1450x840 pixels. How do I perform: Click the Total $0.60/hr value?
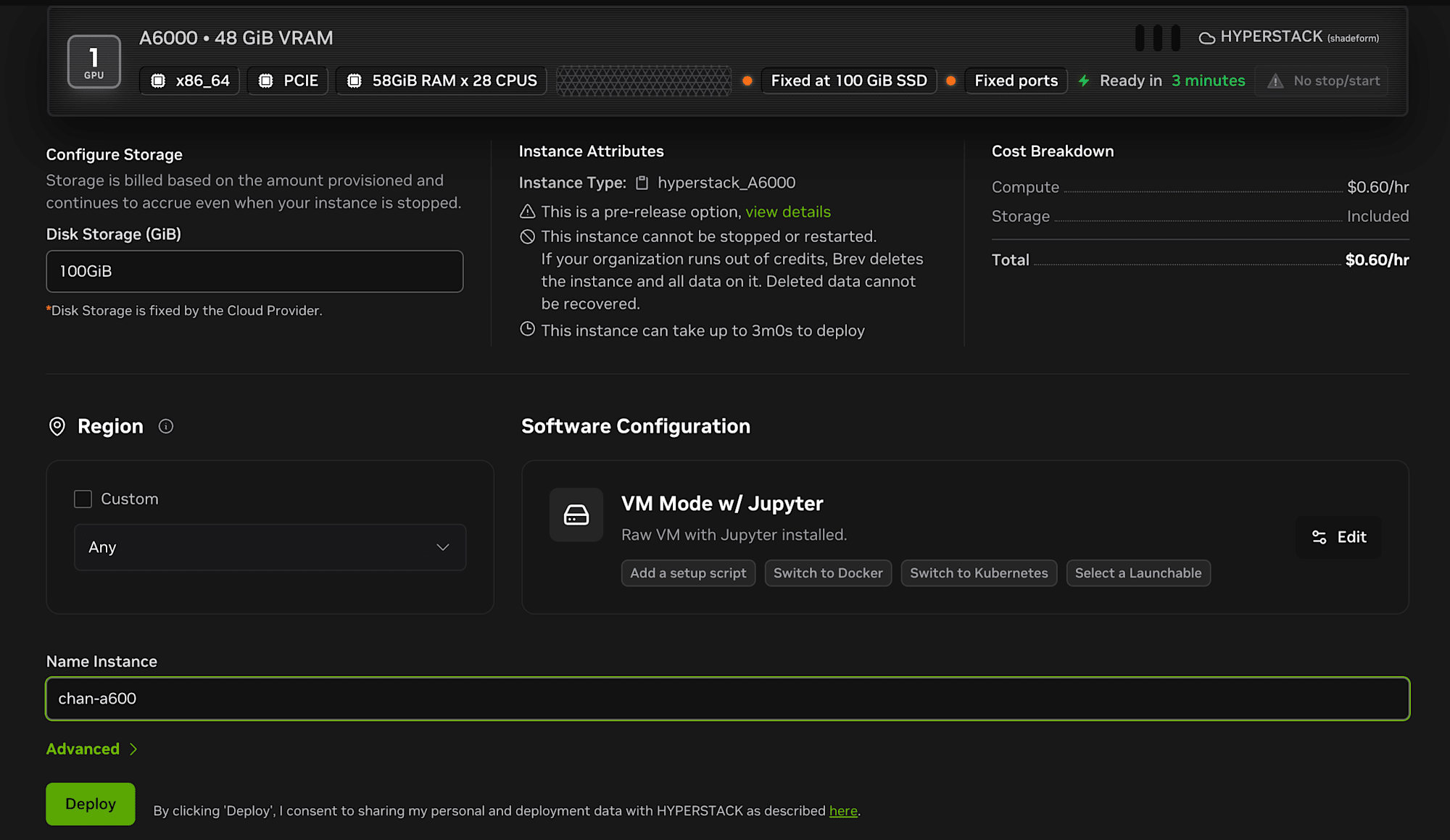(x=1377, y=260)
